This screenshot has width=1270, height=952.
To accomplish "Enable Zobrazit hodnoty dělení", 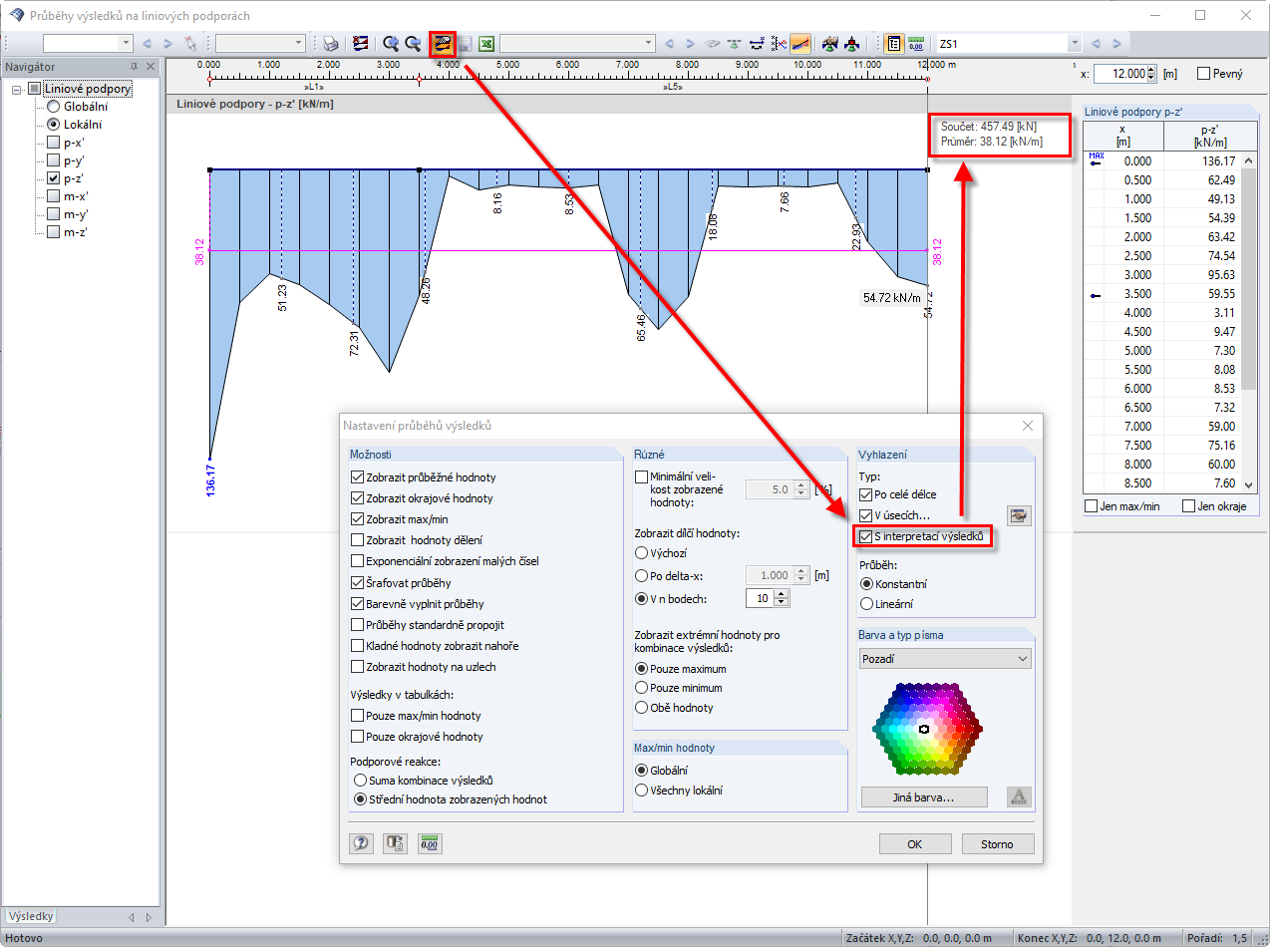I will (x=358, y=540).
